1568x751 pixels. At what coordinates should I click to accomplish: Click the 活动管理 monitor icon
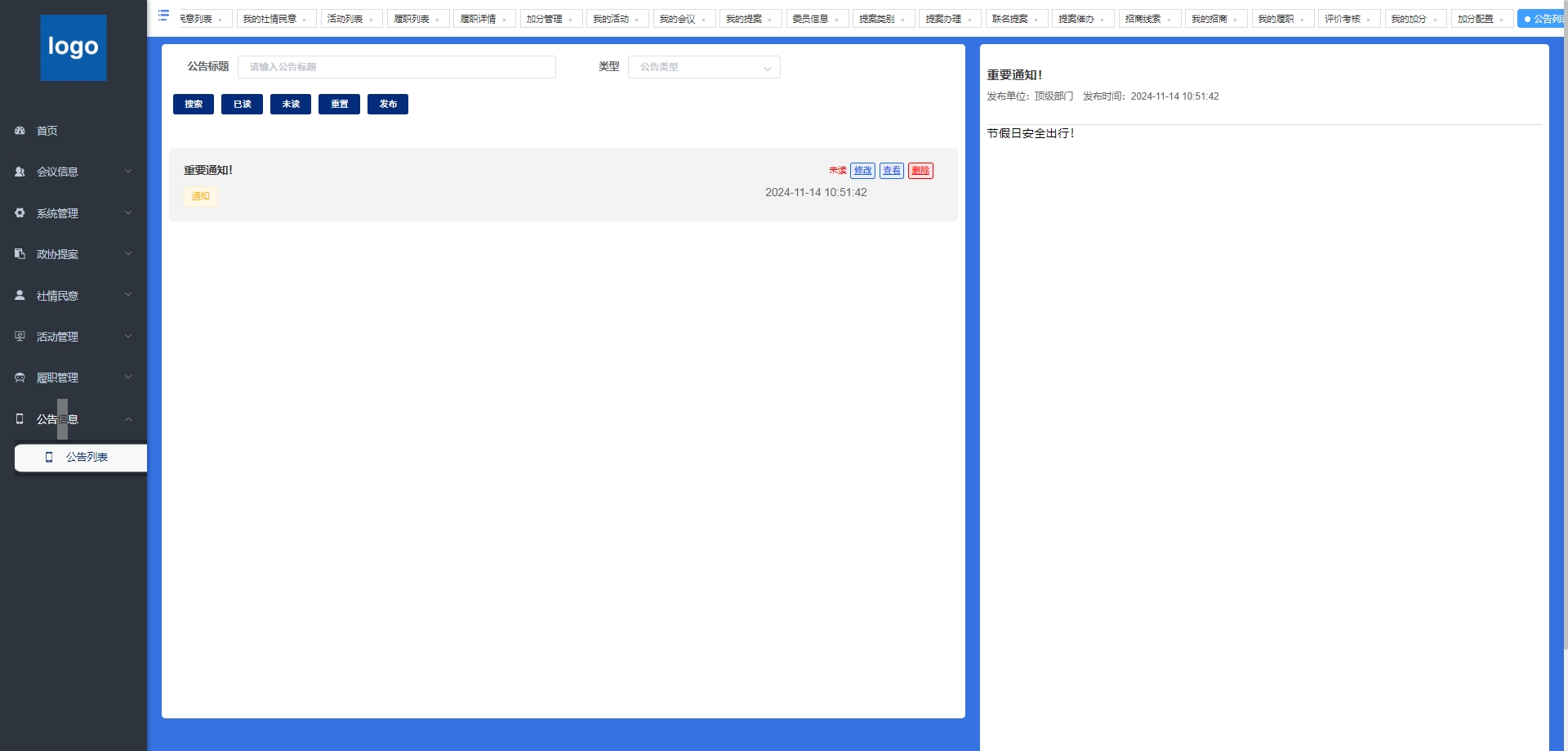20,336
